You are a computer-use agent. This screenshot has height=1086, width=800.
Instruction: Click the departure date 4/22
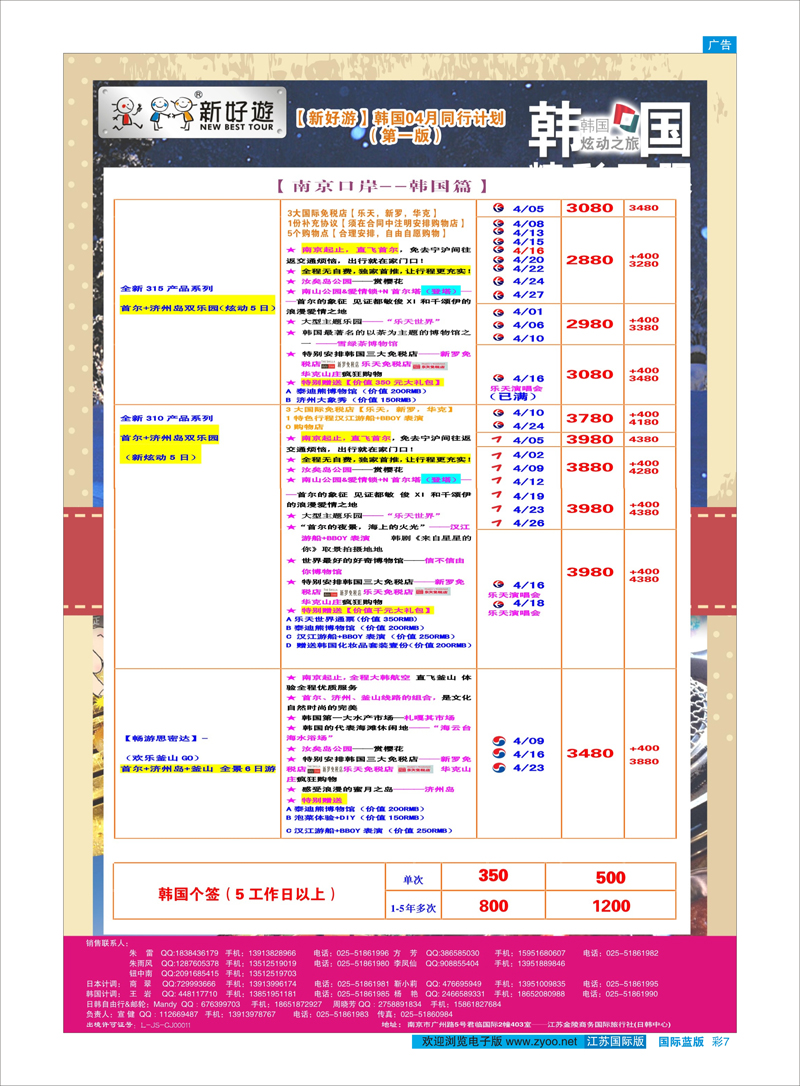point(528,269)
